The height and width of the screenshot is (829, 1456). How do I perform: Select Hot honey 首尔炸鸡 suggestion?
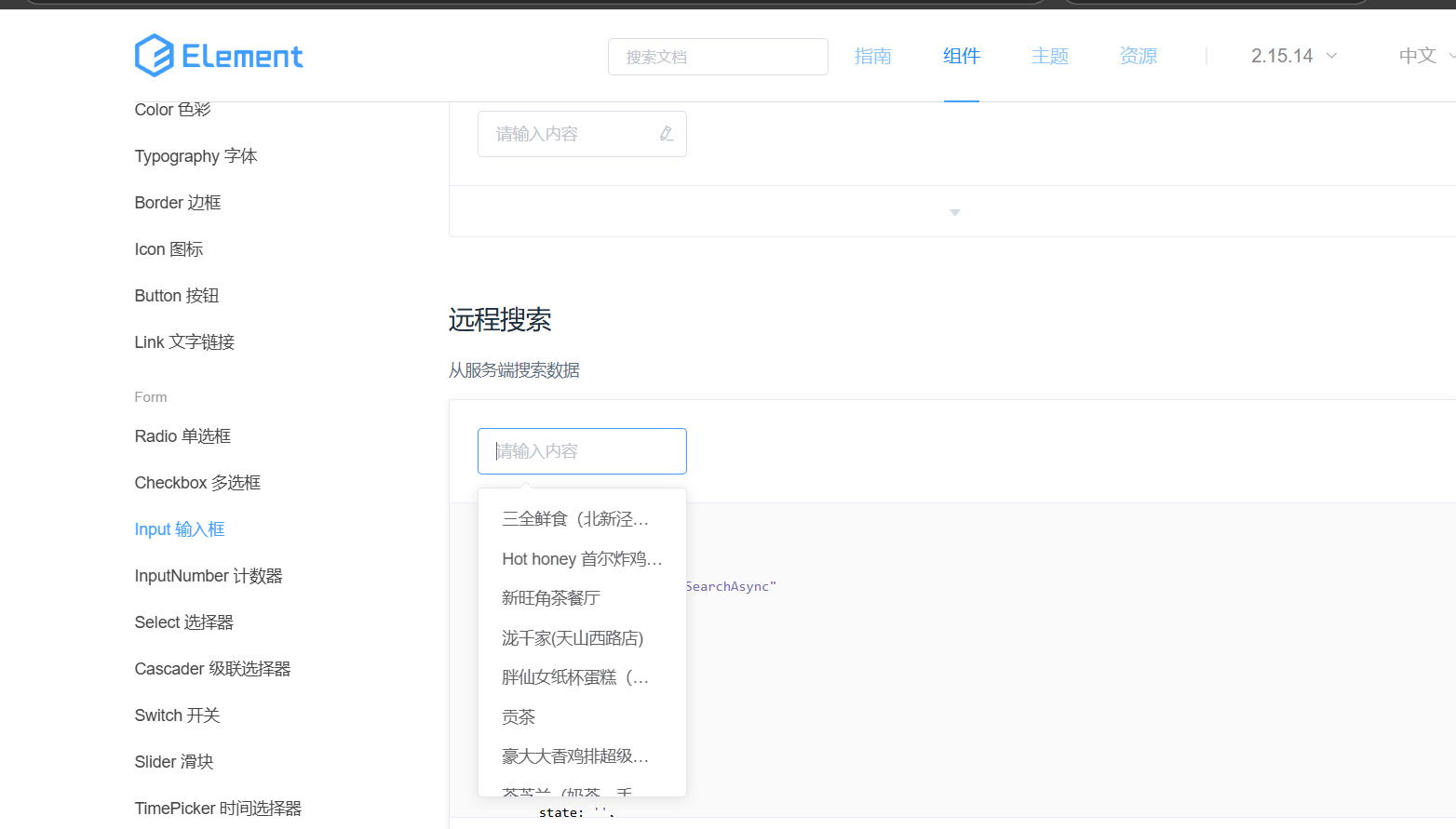581,558
